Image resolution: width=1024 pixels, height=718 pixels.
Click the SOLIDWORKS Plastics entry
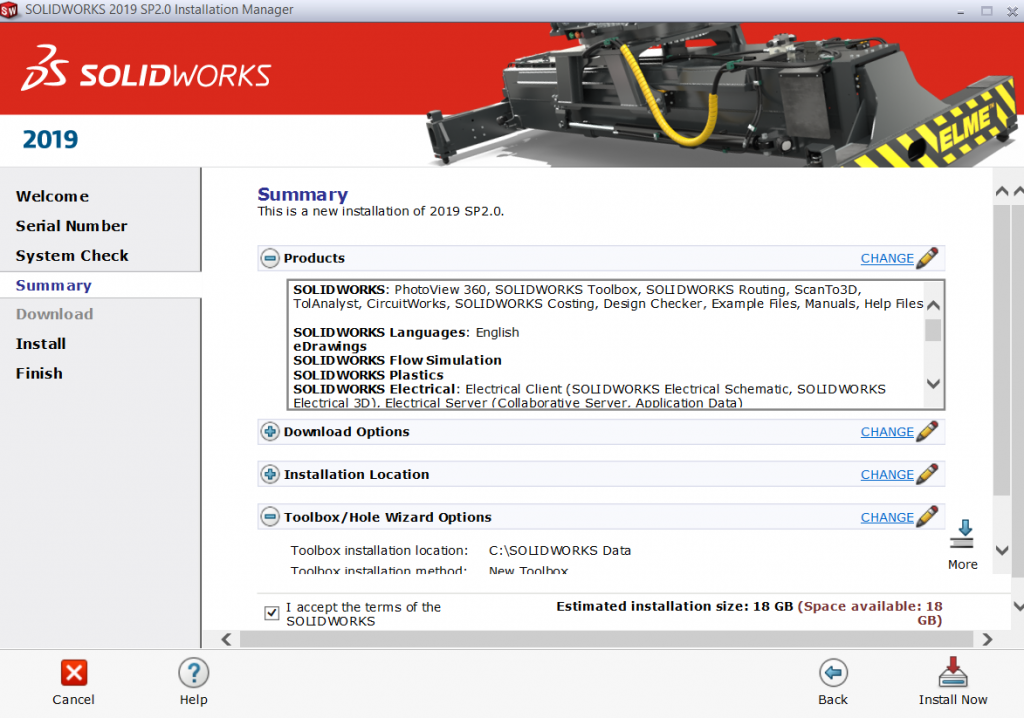point(368,375)
